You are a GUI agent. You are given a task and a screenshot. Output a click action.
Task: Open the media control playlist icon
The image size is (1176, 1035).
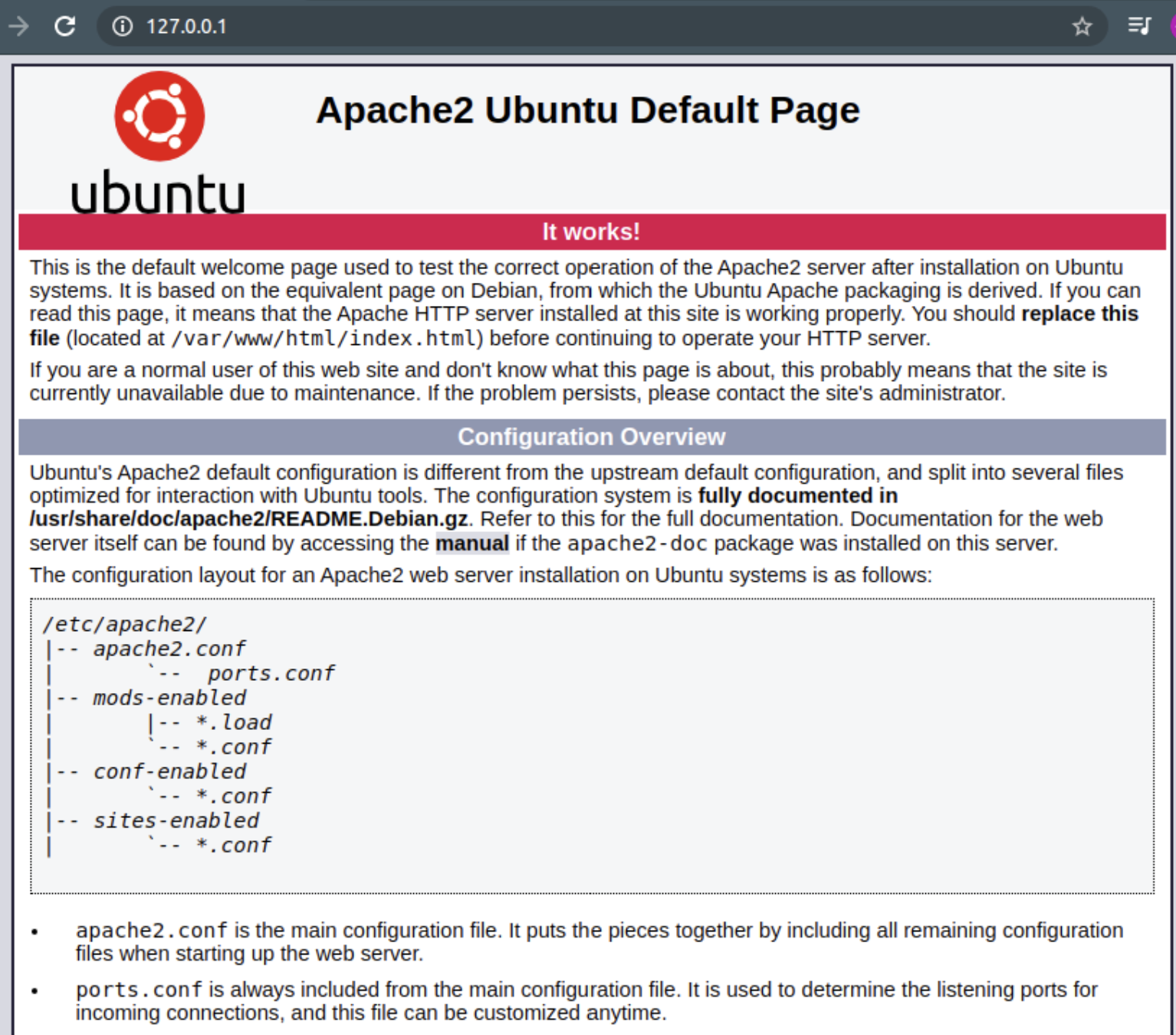point(1139,26)
